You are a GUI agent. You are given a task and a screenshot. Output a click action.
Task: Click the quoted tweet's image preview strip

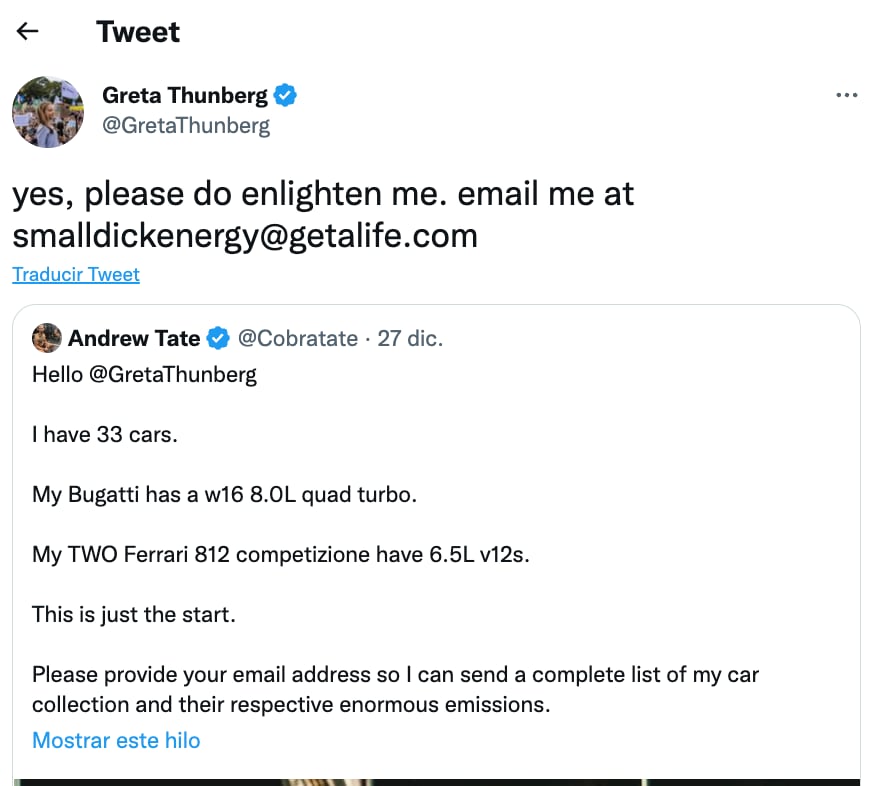pos(436,781)
